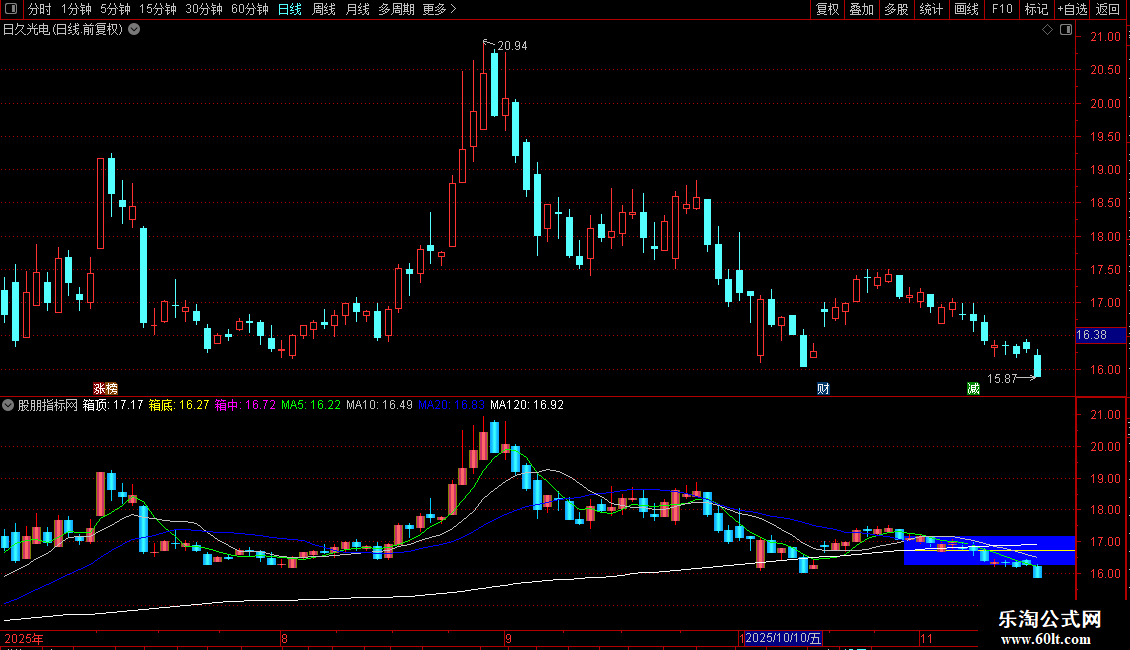Click the MA20 legend label
Screen dimensions: 1130x650
pyautogui.click(x=451, y=405)
